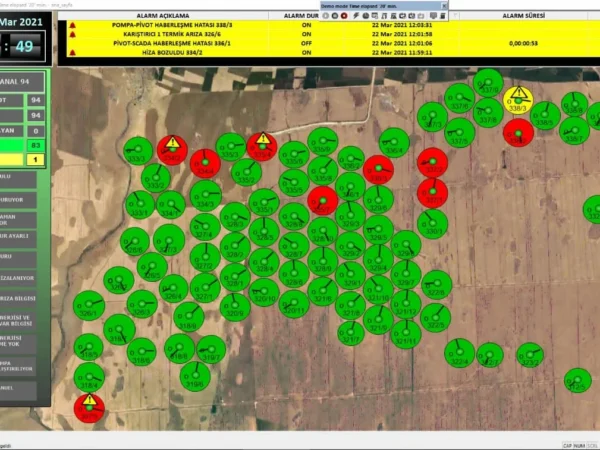Image resolution: width=600 pixels, height=450 pixels.
Task: Click the red alarm pivot at bottom-left
Action: point(89,407)
